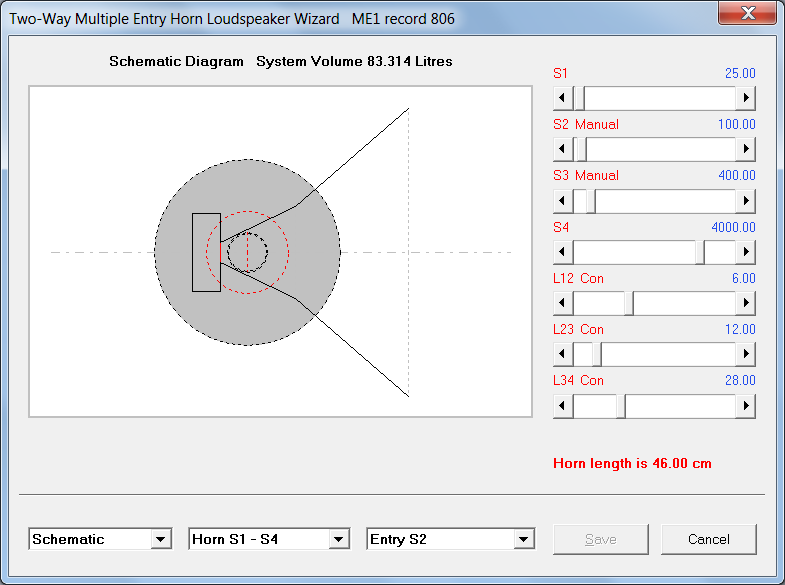Increase L12 Con with right arrow
Image resolution: width=785 pixels, height=585 pixels.
(x=745, y=302)
